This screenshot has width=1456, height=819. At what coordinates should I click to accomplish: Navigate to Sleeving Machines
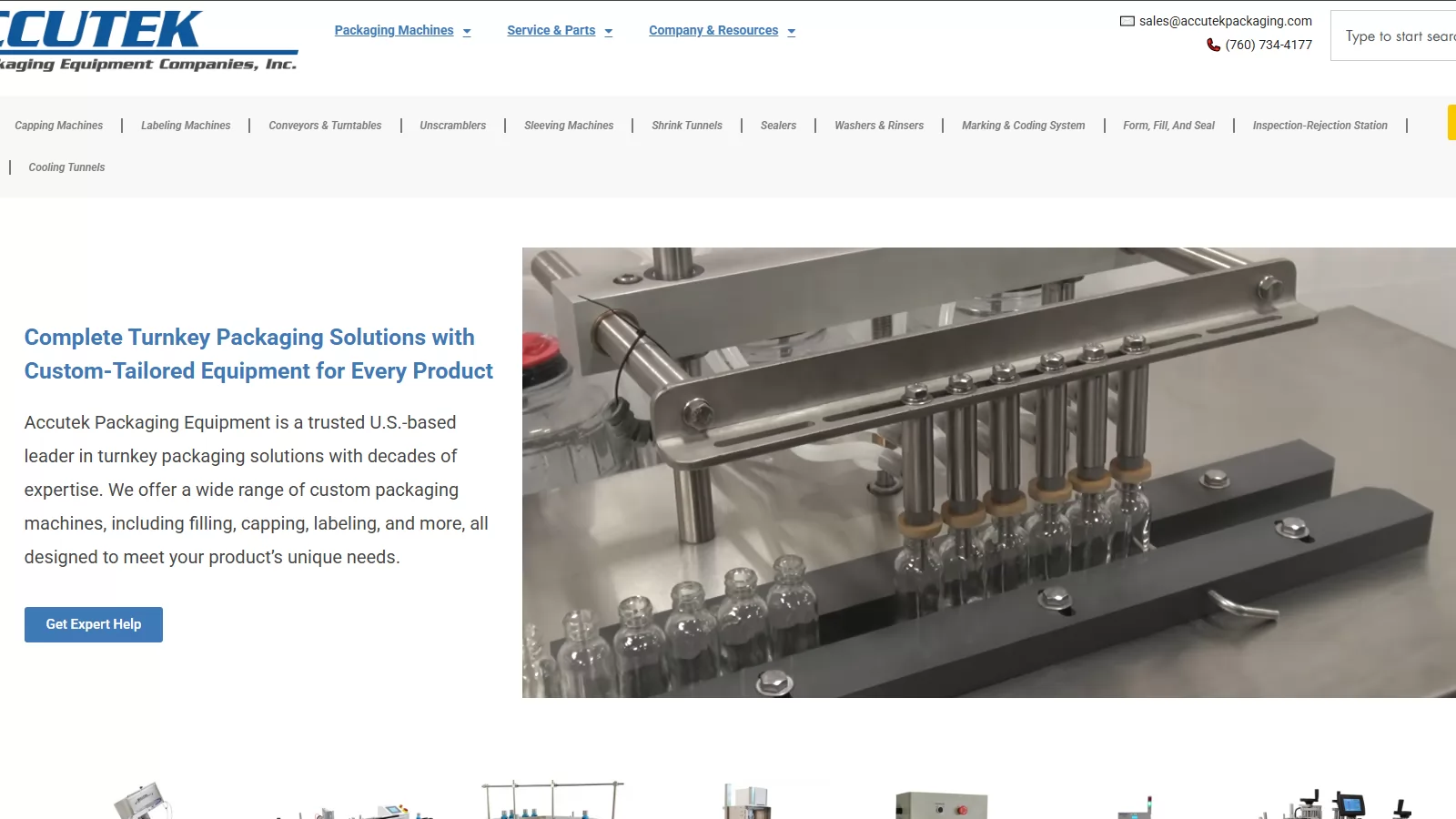click(x=569, y=126)
